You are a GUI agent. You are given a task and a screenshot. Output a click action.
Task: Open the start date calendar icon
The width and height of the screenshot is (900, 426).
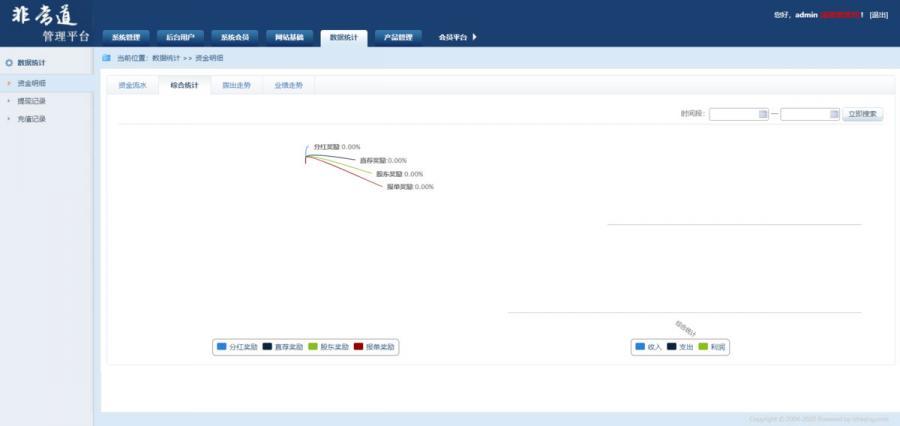point(763,114)
